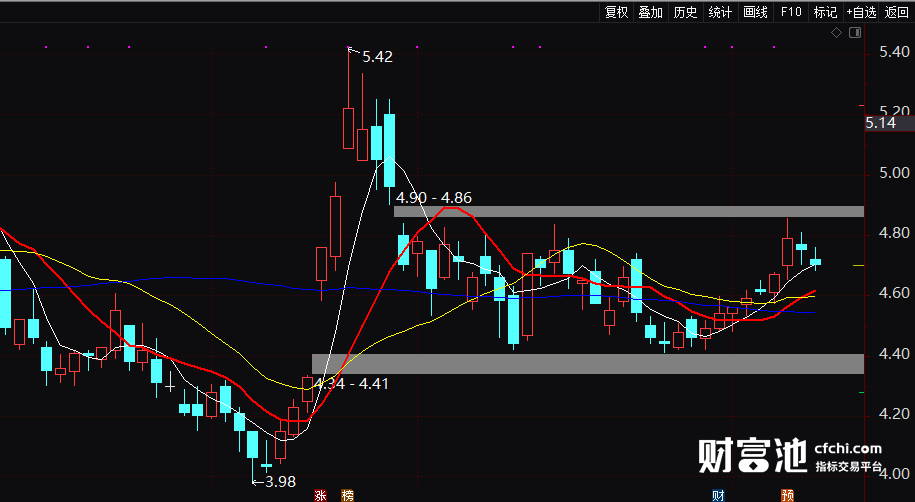Select the 4.90 - 4.86 resistance label
This screenshot has width=915, height=502.
click(434, 198)
